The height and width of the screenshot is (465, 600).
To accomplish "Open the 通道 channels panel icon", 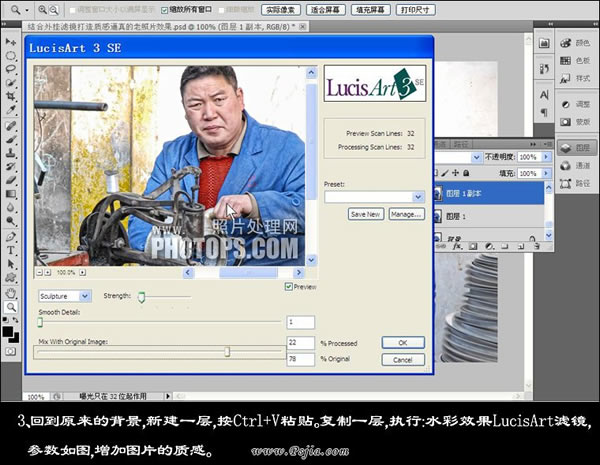I will [x=565, y=166].
